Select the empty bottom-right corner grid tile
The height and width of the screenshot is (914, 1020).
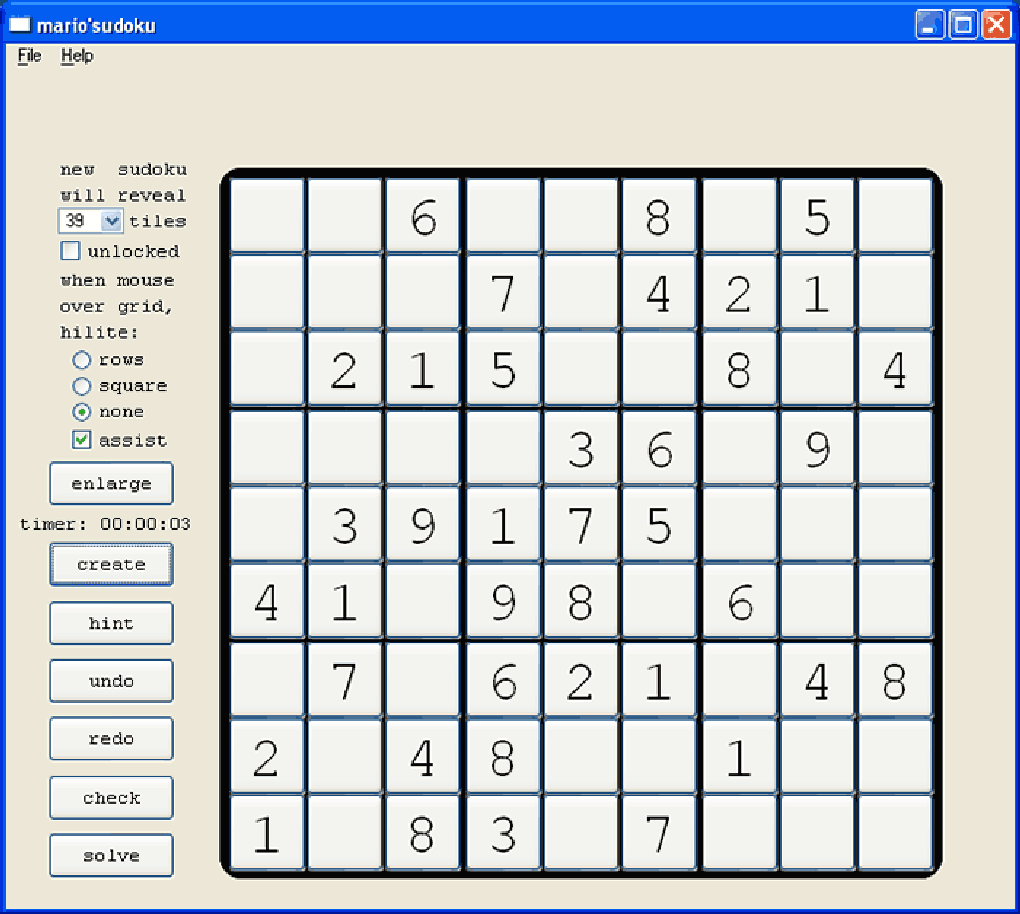pos(895,833)
